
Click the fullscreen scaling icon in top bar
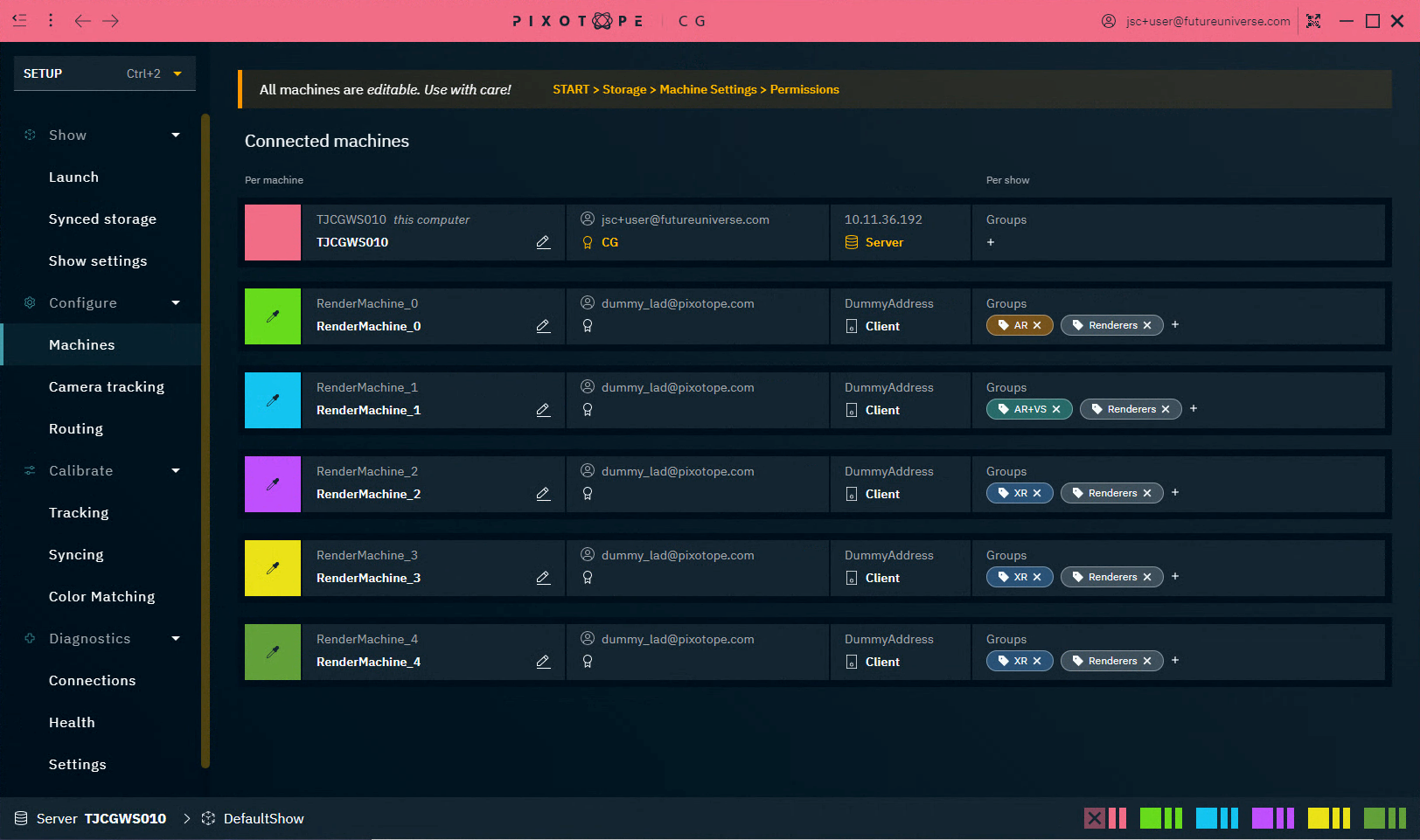pyautogui.click(x=1313, y=20)
